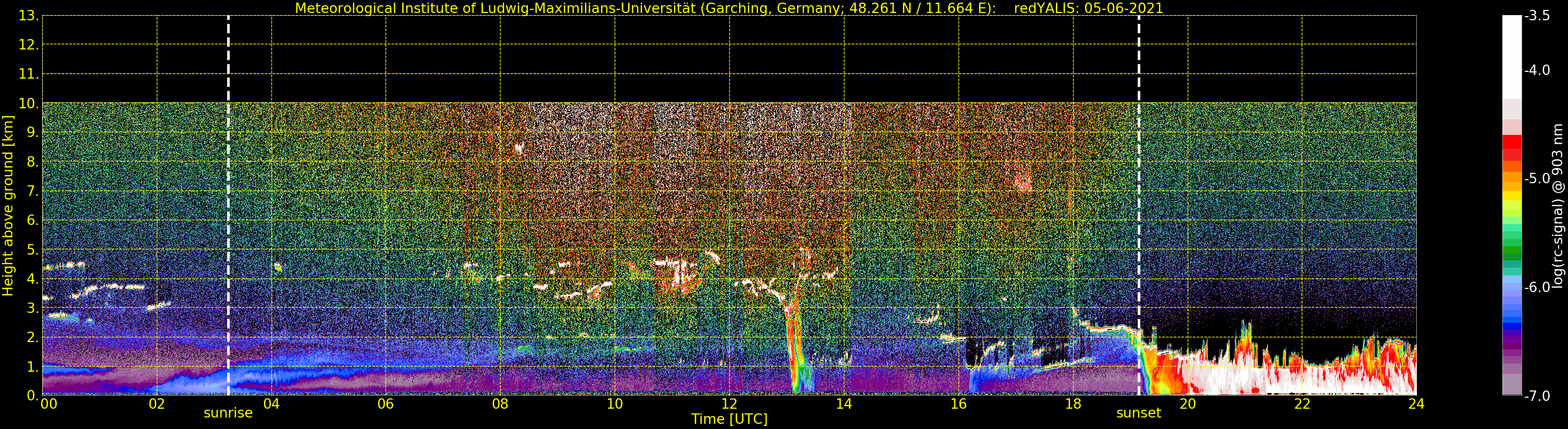Click colorbar tick label -3.5
This screenshot has height=429, width=1568.
(1537, 16)
